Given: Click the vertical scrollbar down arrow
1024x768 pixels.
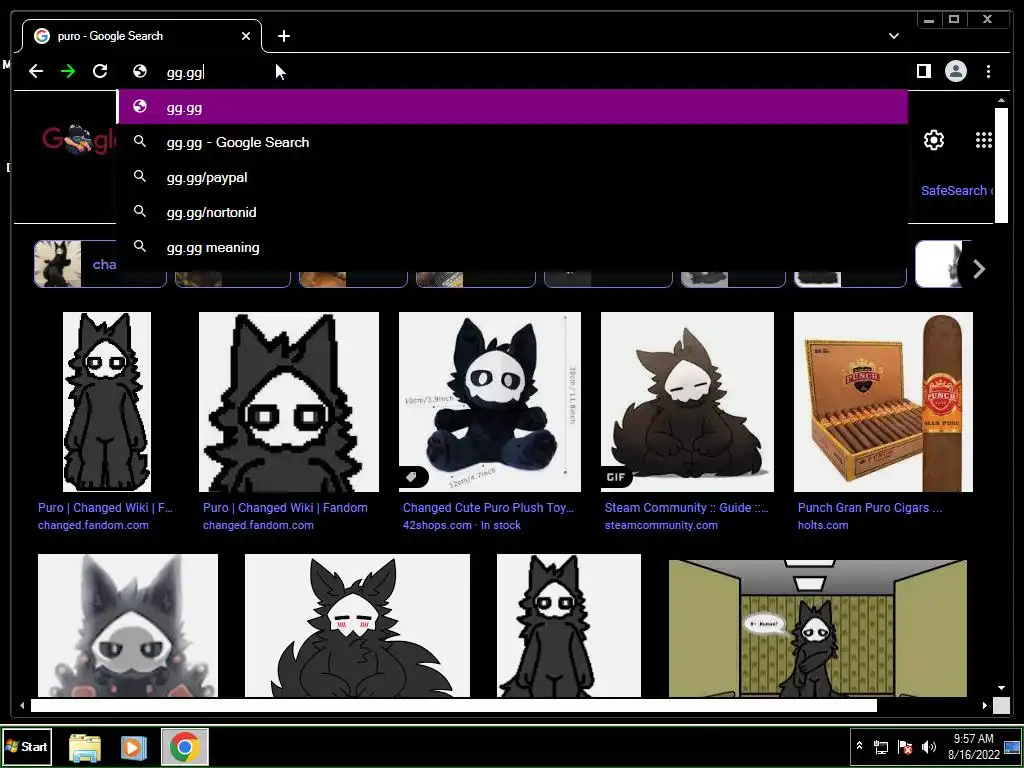Looking at the screenshot, I should [1001, 688].
